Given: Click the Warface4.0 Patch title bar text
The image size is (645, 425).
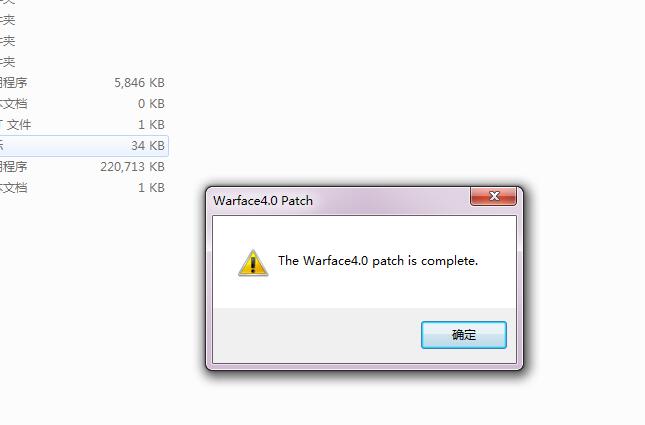Looking at the screenshot, I should [263, 201].
